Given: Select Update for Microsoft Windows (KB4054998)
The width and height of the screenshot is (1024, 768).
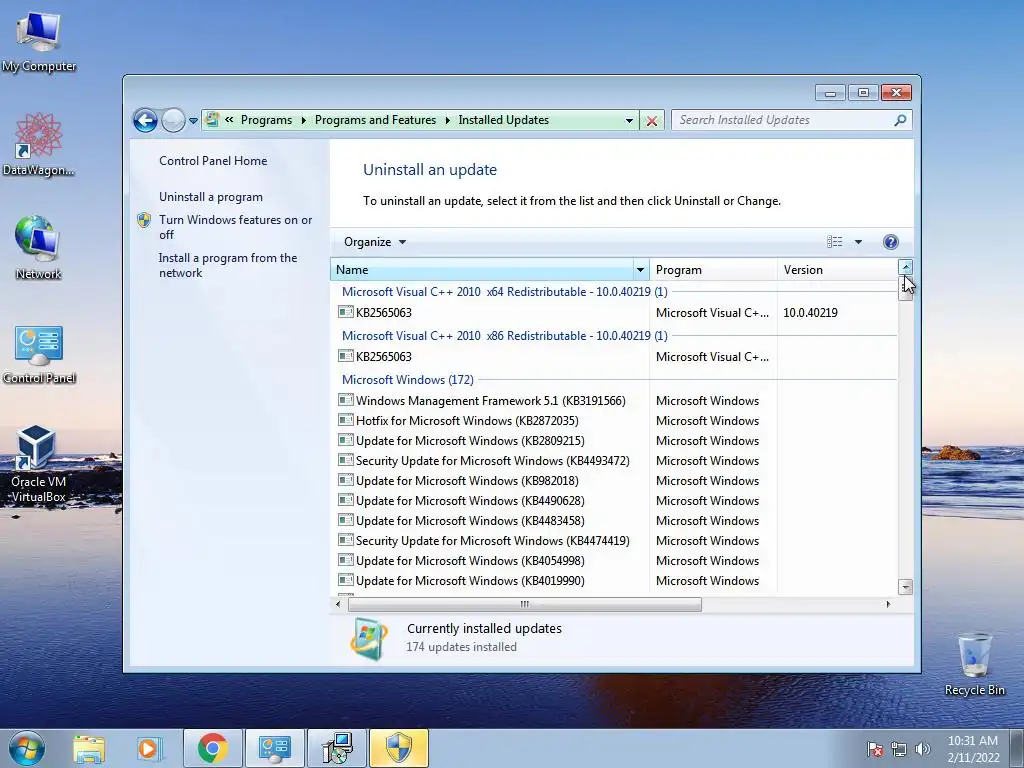Looking at the screenshot, I should click(x=614, y=561).
